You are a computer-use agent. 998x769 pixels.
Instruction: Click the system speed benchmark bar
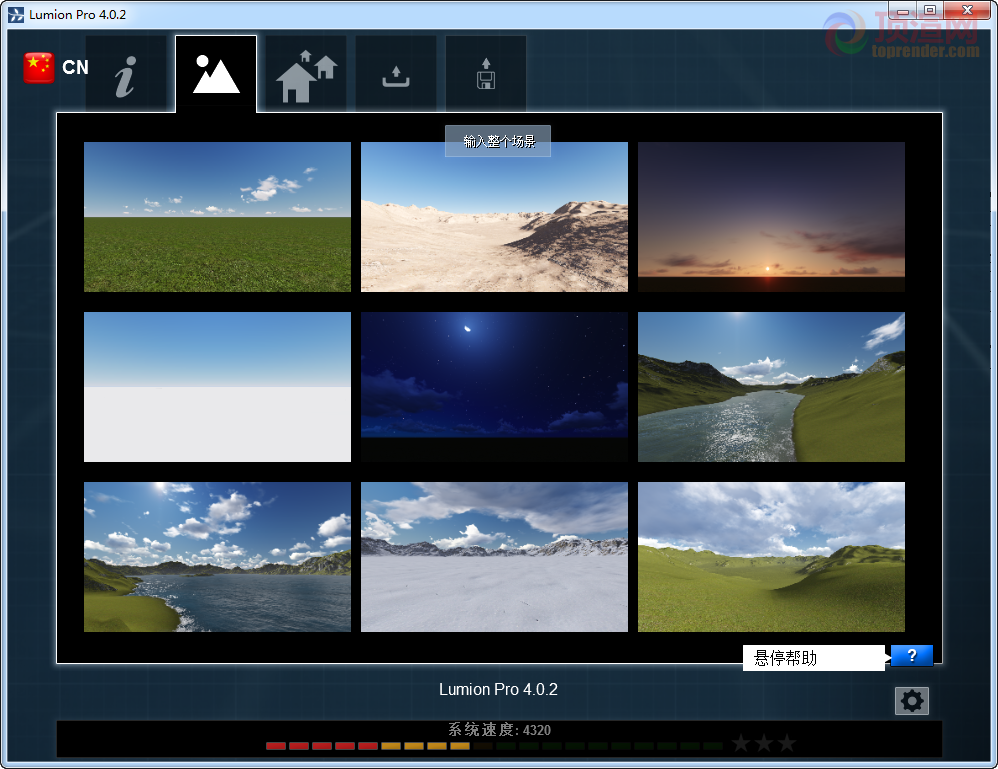[x=495, y=745]
